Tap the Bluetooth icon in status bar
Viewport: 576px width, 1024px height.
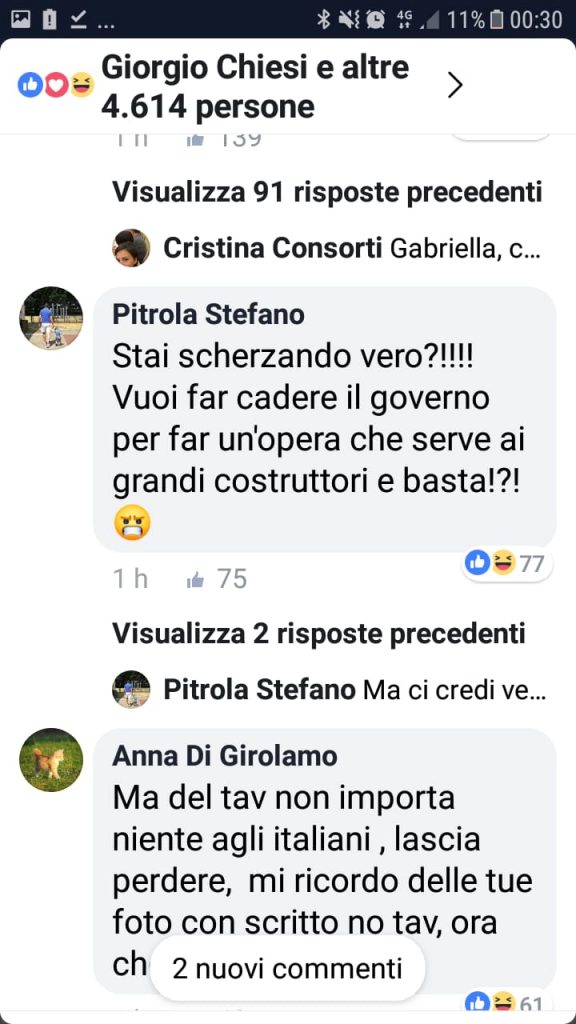(323, 20)
